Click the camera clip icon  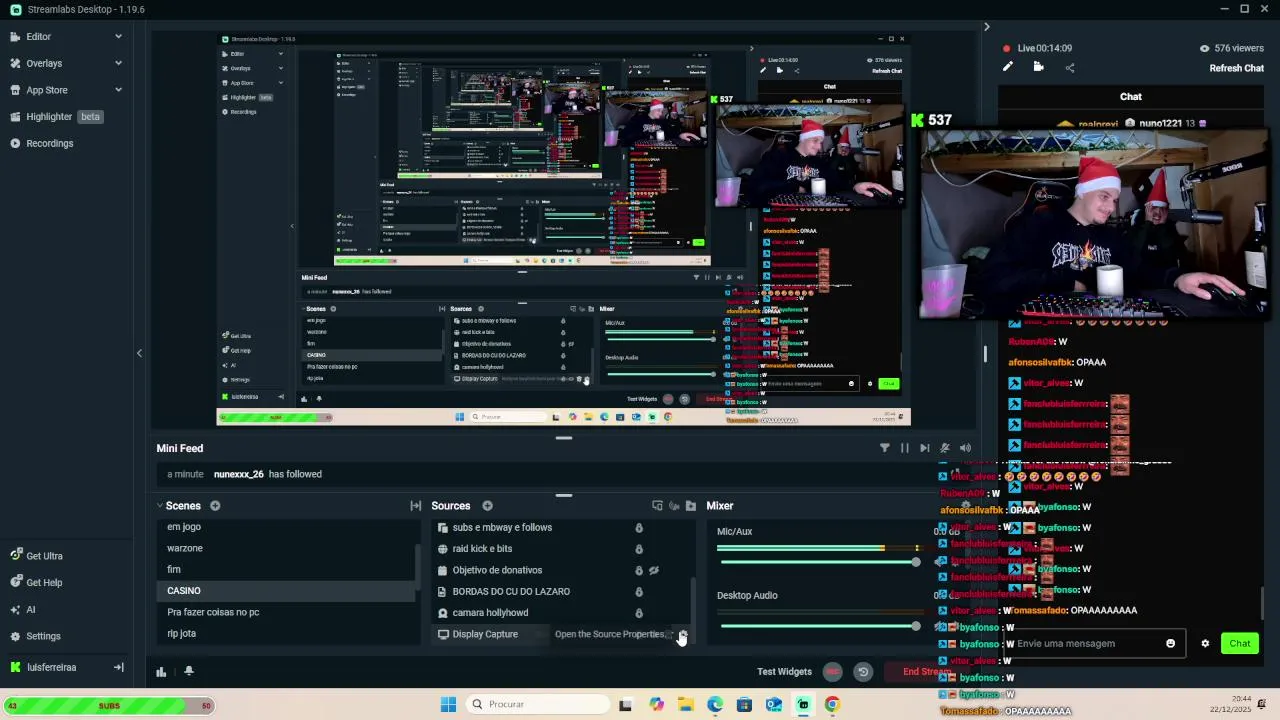point(1038,67)
